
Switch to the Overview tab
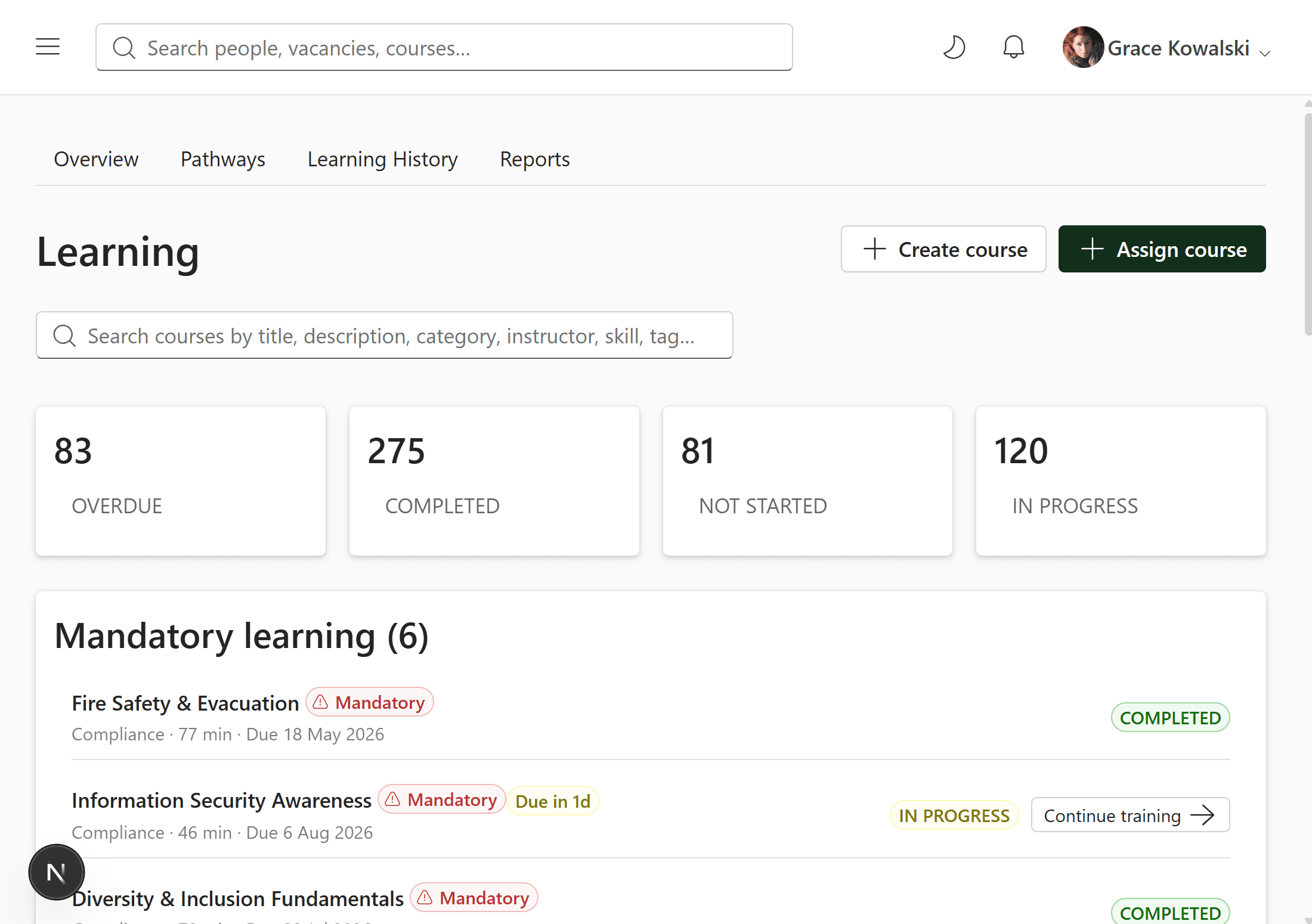click(96, 159)
